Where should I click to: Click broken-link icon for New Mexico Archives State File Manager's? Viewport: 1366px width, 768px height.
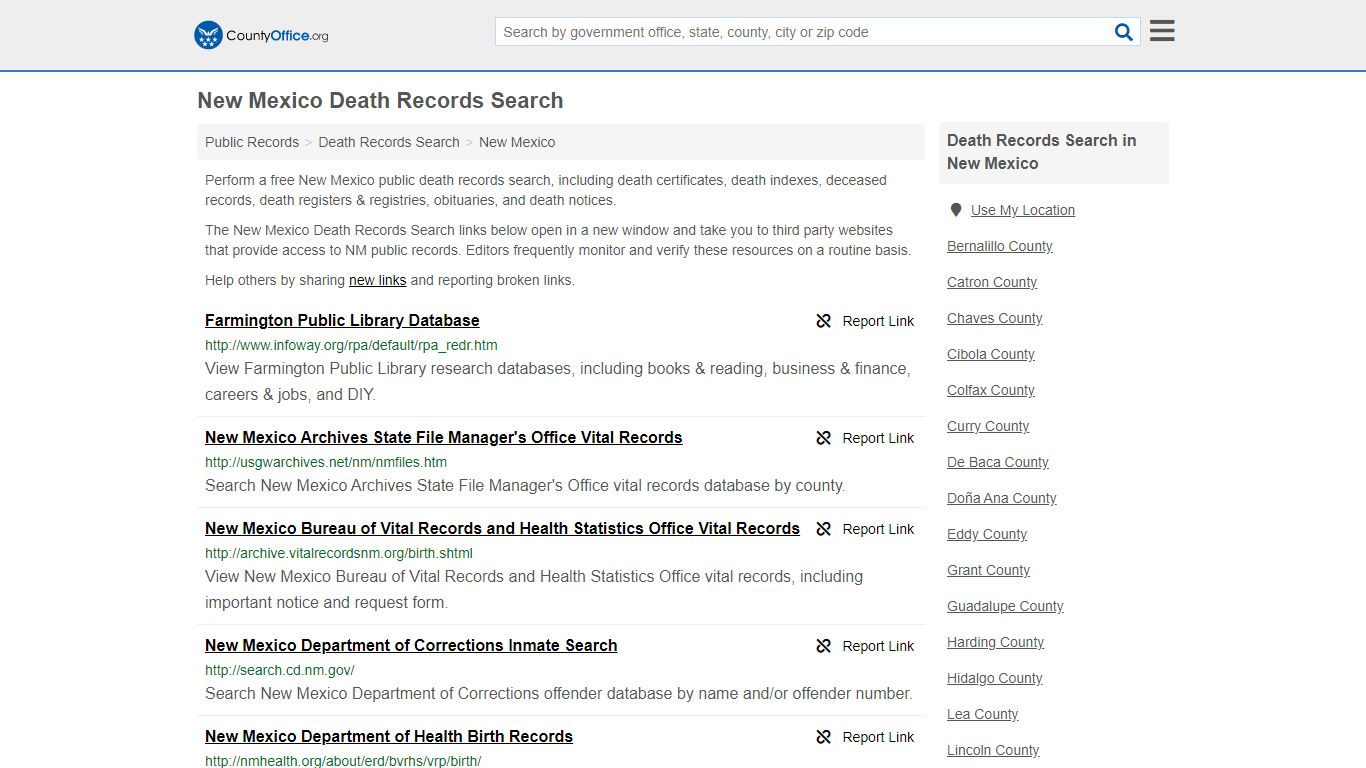(824, 438)
